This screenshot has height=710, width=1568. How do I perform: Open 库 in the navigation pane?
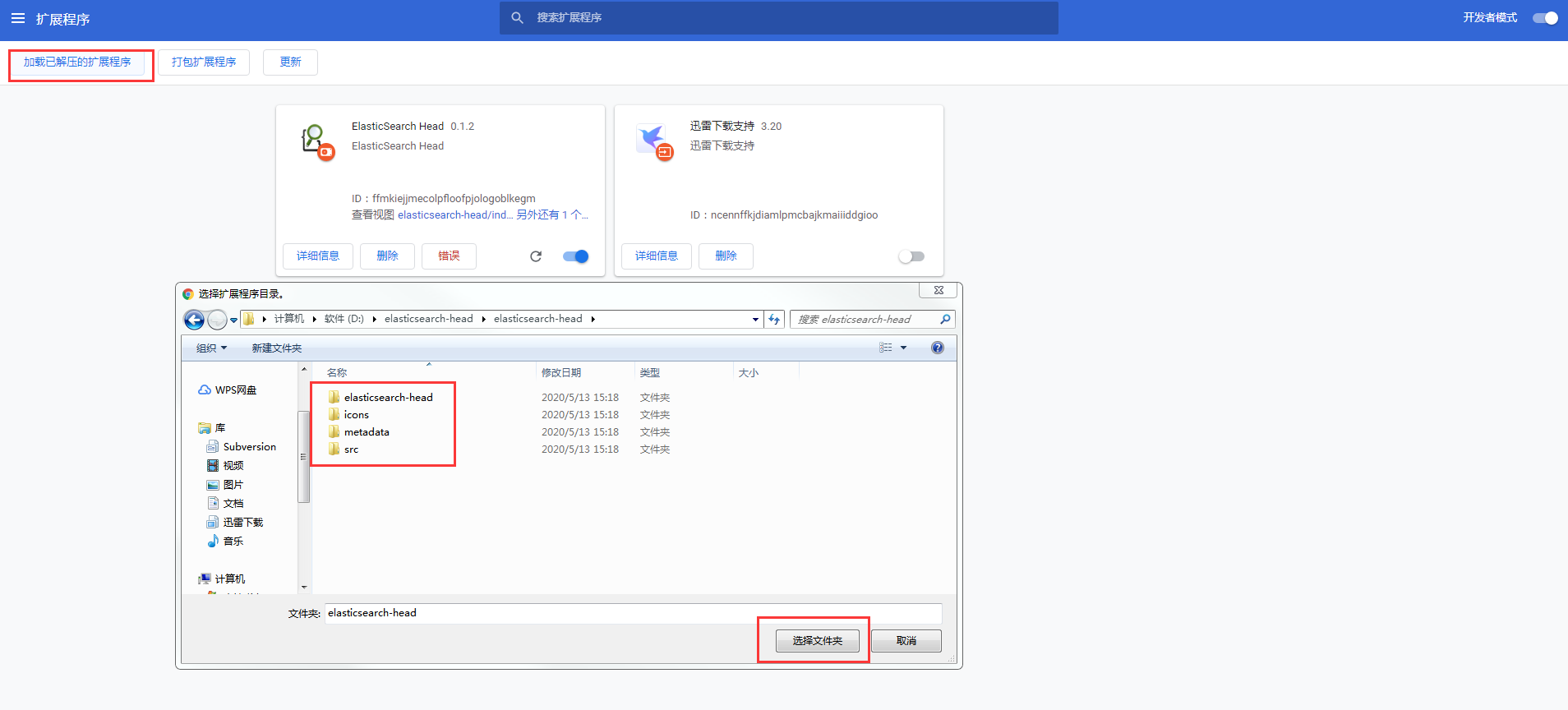point(212,428)
